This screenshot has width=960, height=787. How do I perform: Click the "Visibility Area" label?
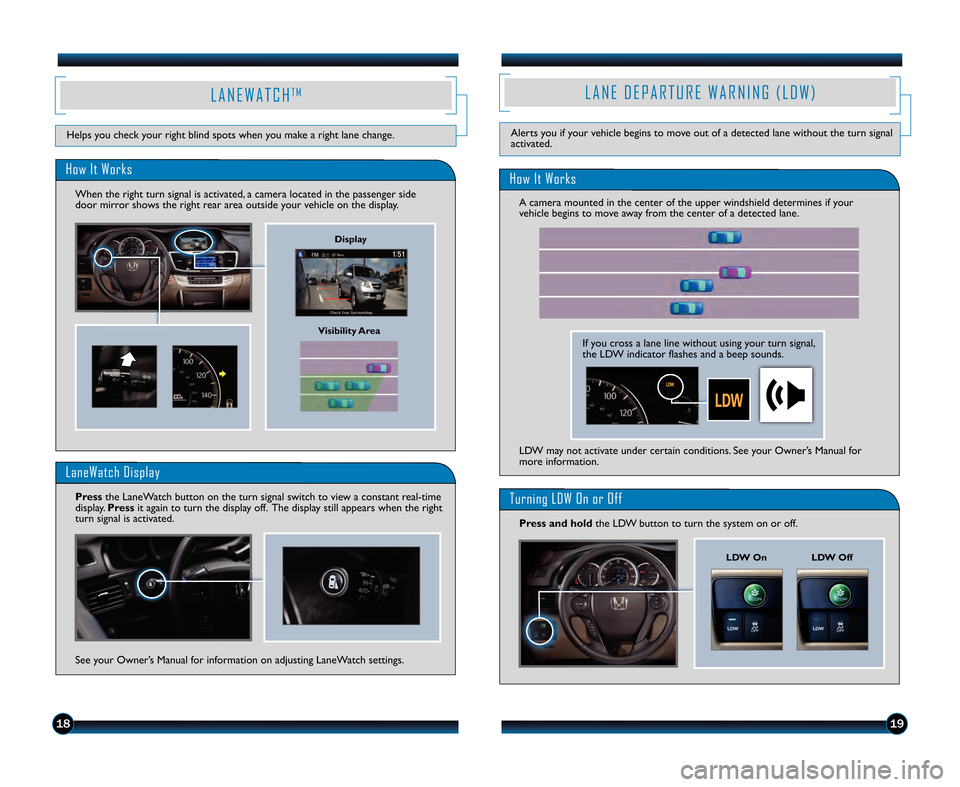[349, 330]
